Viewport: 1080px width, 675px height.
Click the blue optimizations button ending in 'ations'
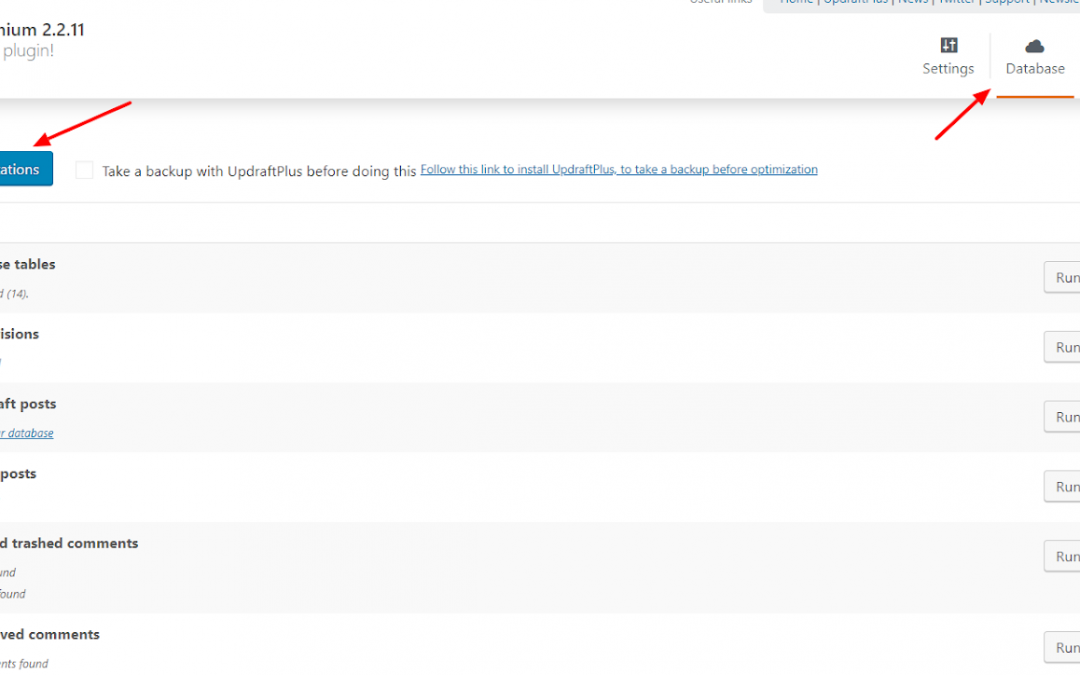(x=26, y=169)
